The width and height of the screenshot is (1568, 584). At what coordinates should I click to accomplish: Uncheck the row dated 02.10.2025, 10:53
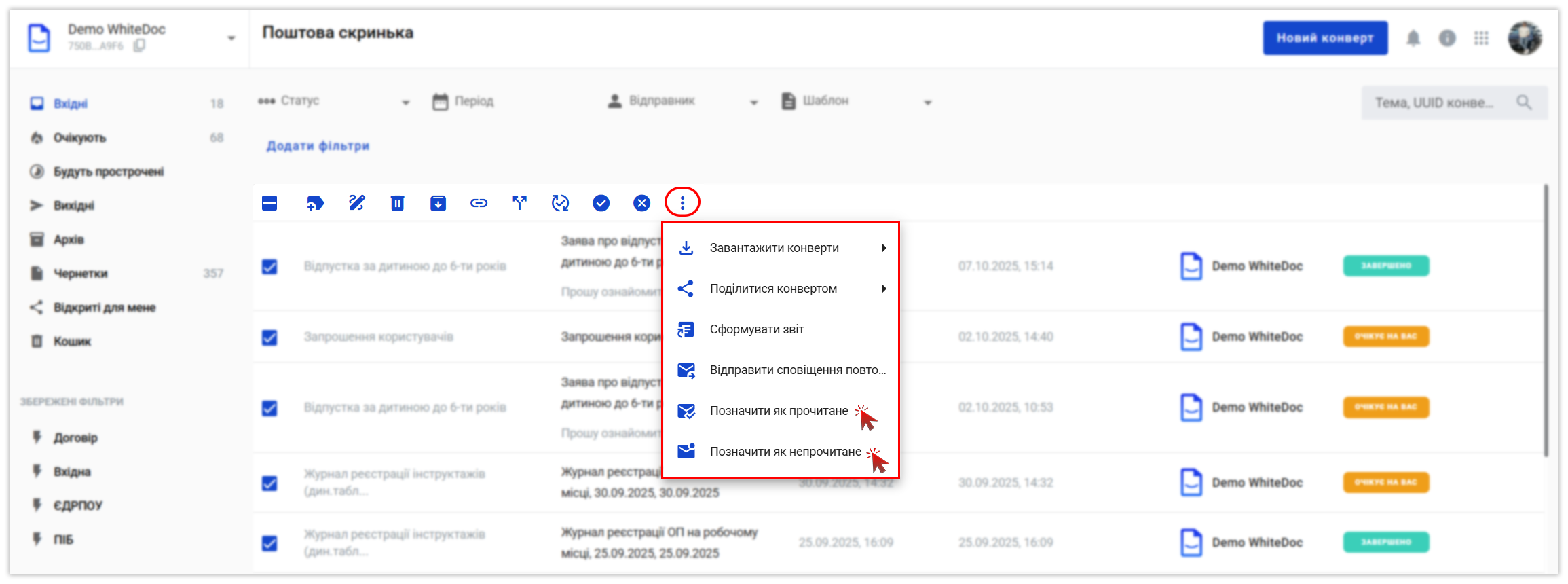pyautogui.click(x=269, y=408)
